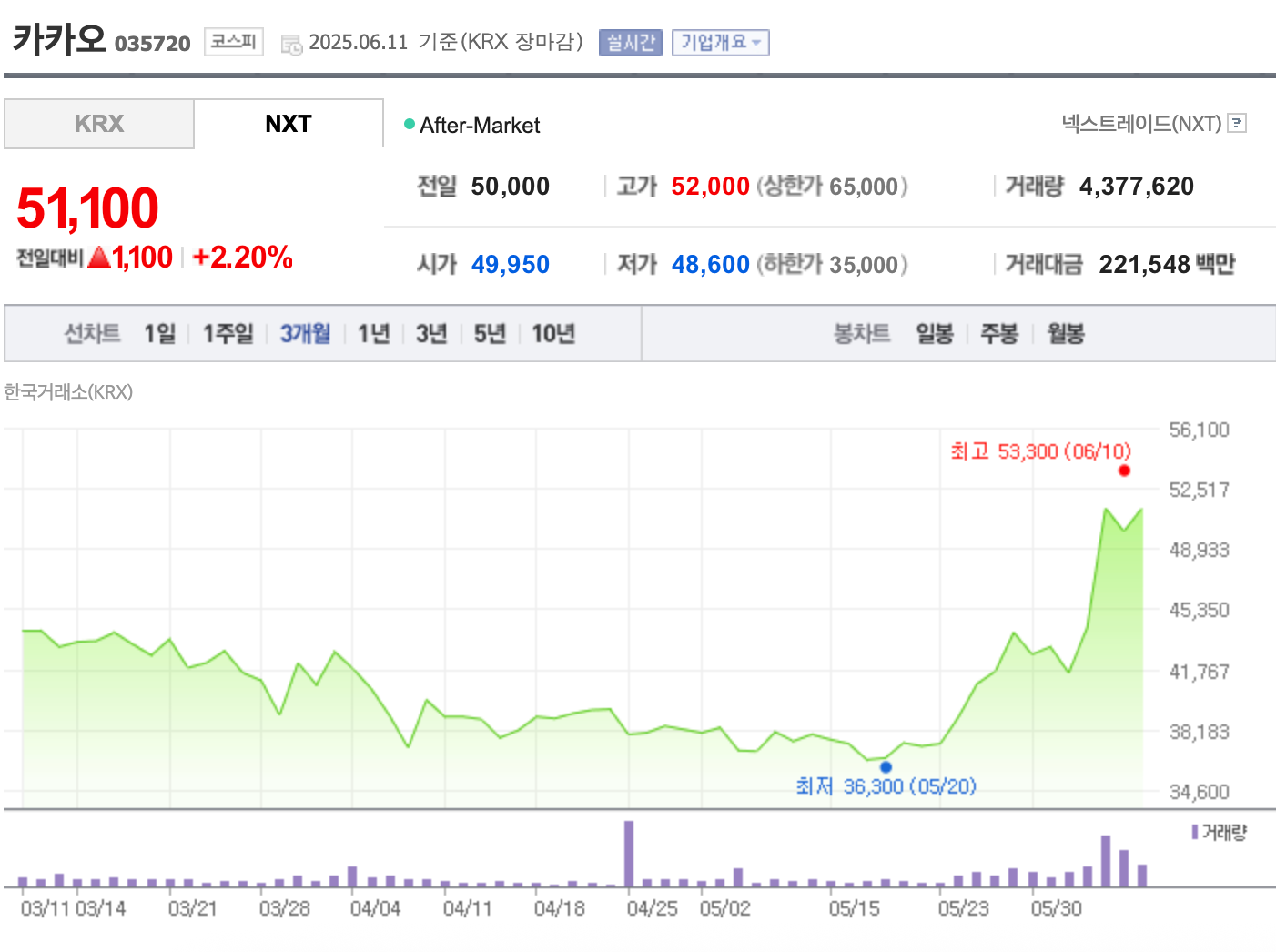Click the tallest volume bar near 04/25

629,853
